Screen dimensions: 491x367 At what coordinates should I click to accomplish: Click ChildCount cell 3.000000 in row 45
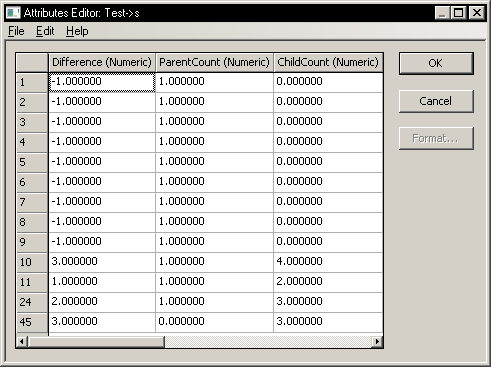pyautogui.click(x=328, y=322)
